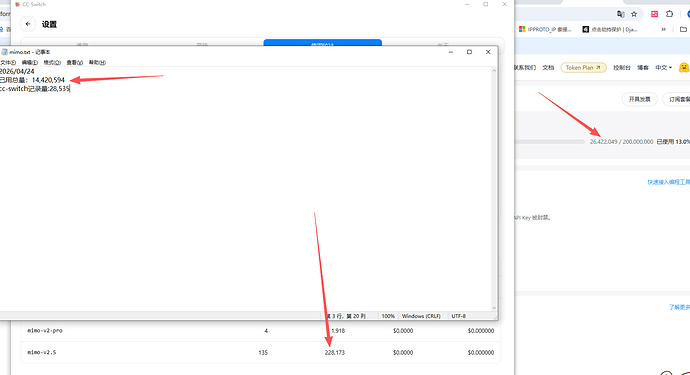Click $0.000000 in the mimo-v2-pro row
This screenshot has width=690, height=375.
click(x=481, y=331)
